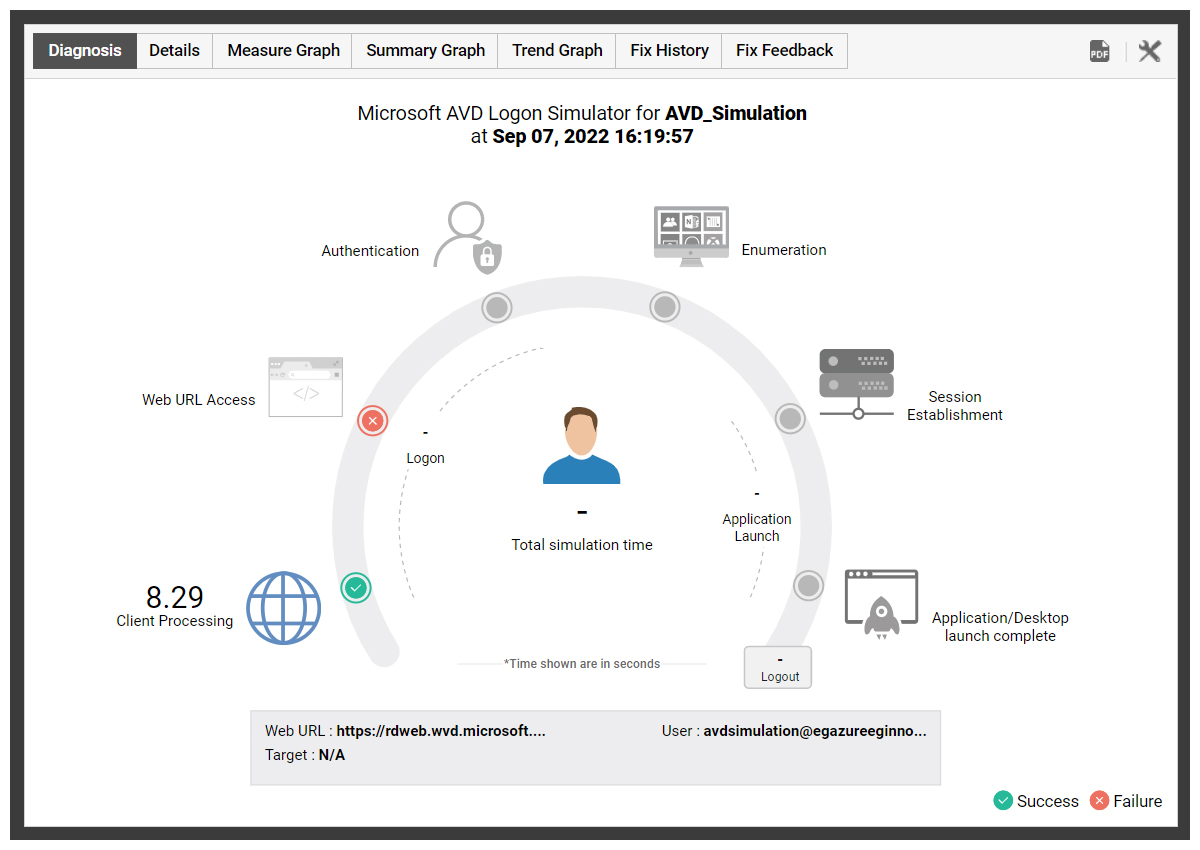The image size is (1200, 850).
Task: Click the Authentication label
Action: click(x=370, y=251)
